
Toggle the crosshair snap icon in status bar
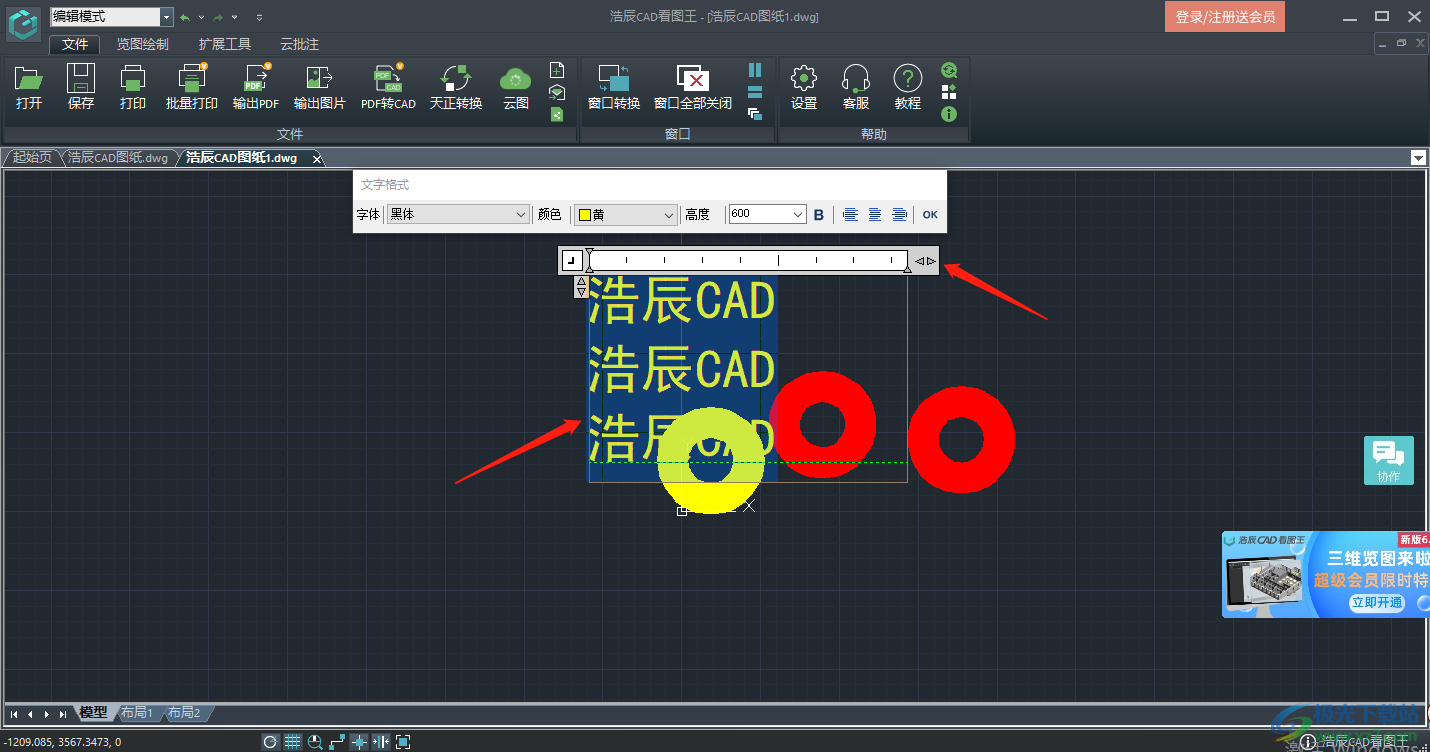coord(359,742)
